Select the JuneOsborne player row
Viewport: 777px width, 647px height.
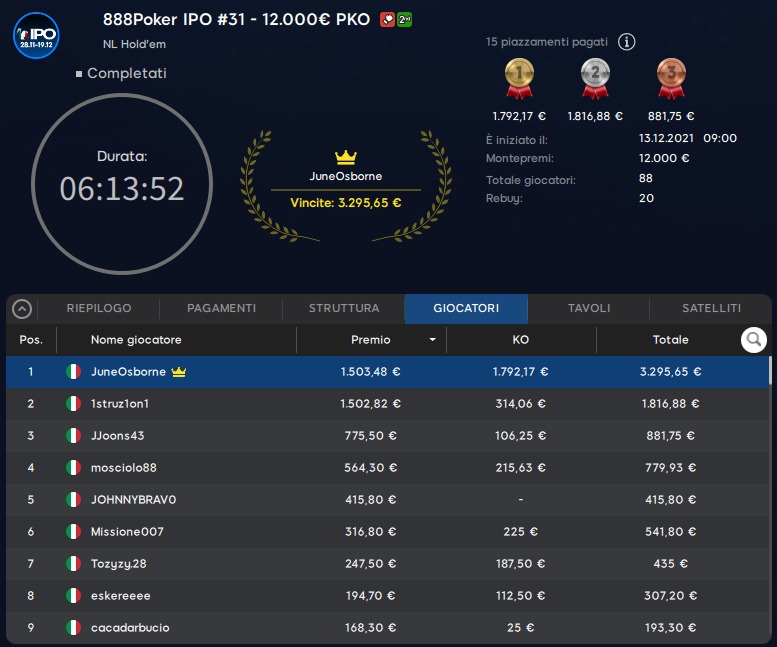[x=387, y=372]
